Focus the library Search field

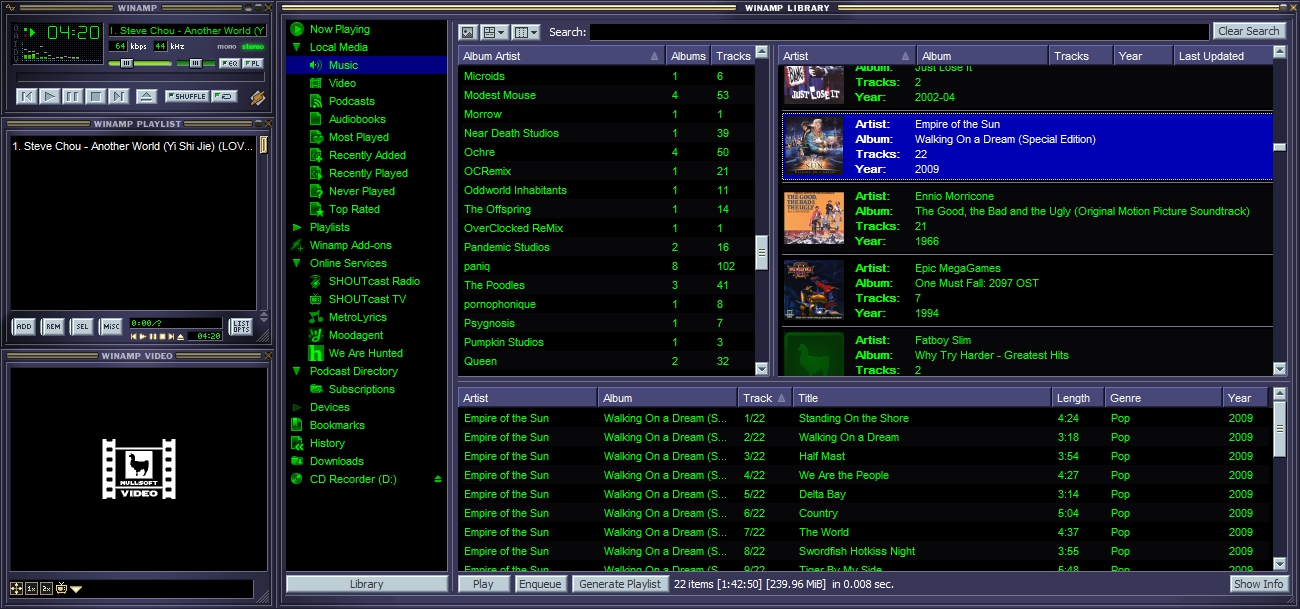coord(899,32)
